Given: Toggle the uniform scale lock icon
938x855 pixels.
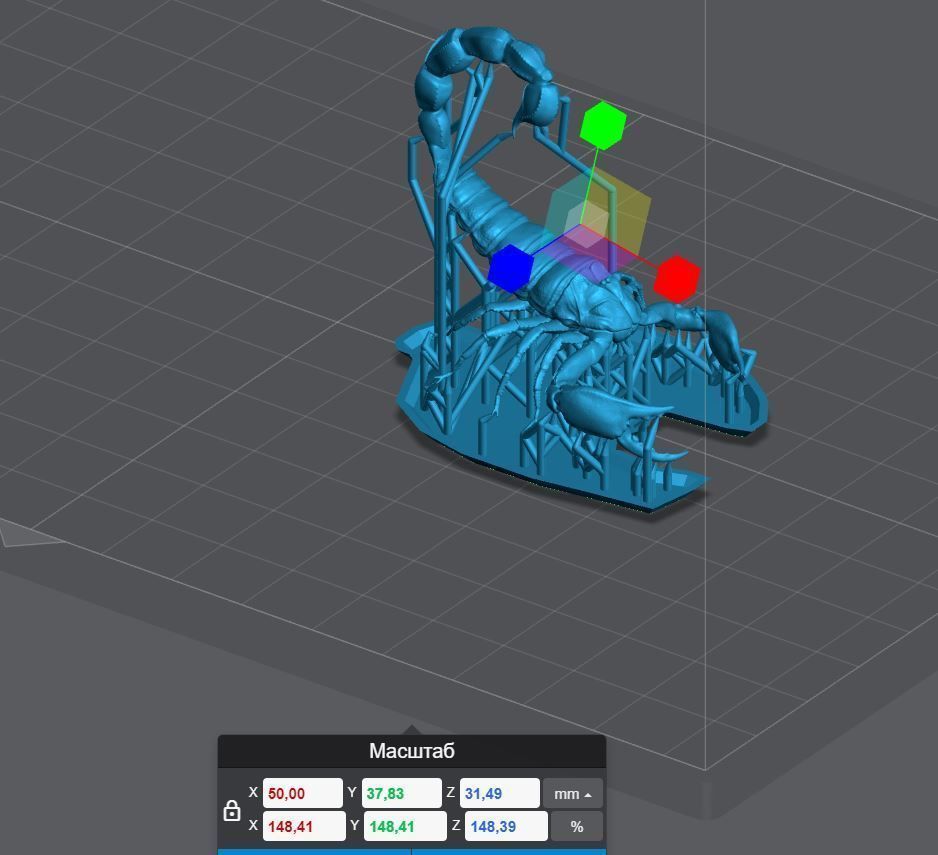Looking at the screenshot, I should click(232, 811).
